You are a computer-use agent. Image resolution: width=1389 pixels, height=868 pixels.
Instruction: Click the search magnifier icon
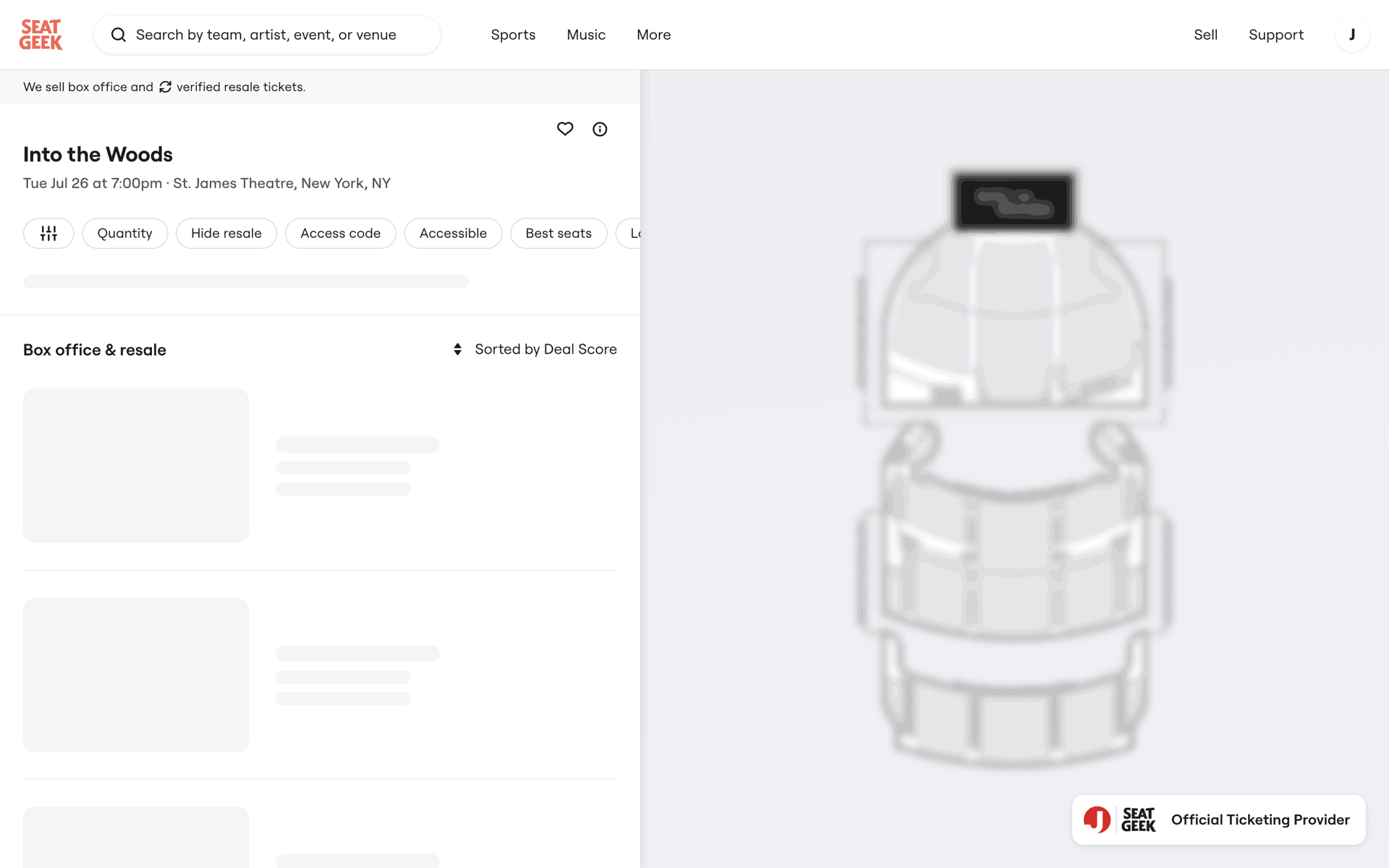point(119,35)
